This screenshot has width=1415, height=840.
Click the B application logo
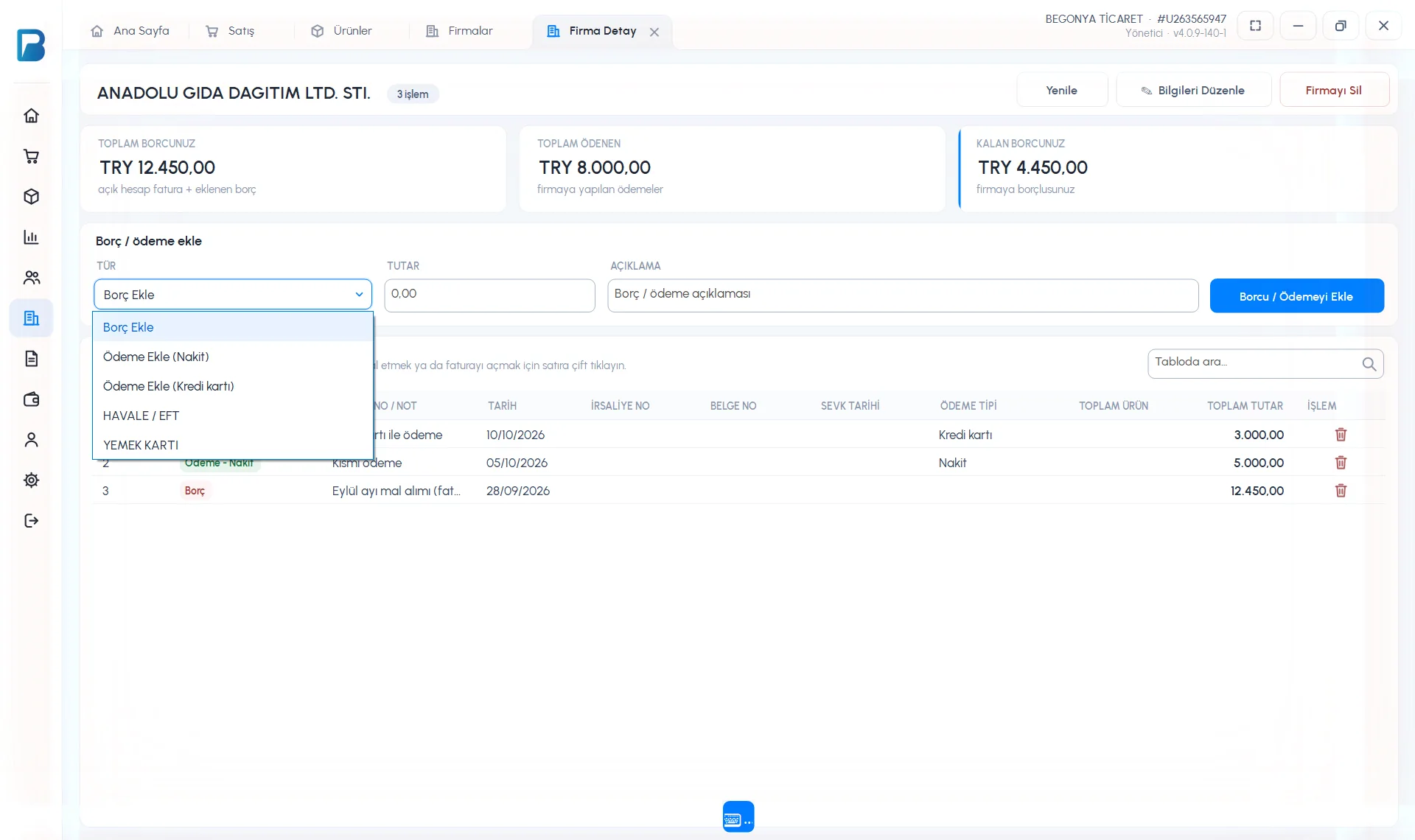point(31,45)
